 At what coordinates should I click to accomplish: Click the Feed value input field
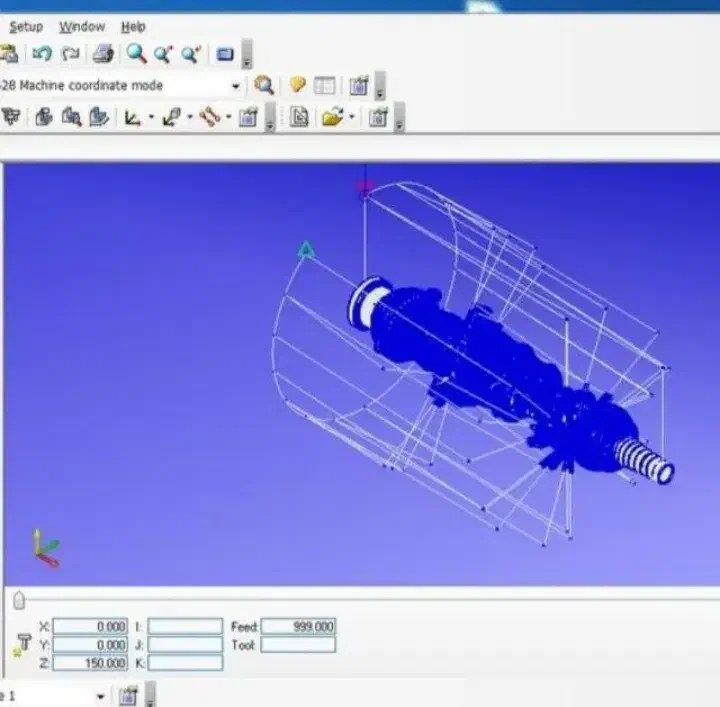(x=298, y=626)
